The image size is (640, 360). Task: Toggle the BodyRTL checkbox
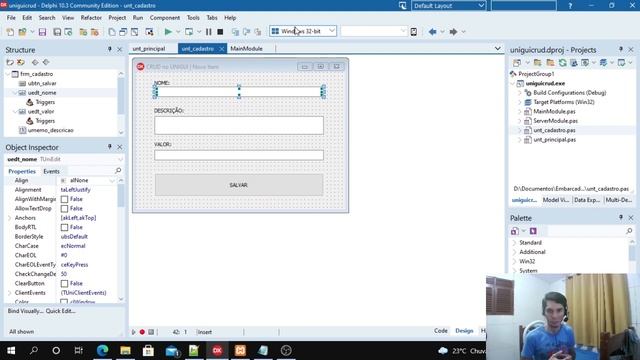(64, 227)
